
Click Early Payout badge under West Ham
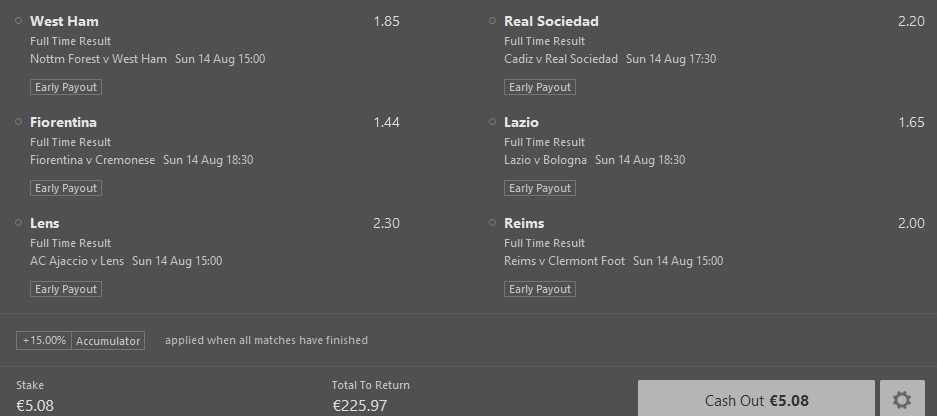(66, 87)
